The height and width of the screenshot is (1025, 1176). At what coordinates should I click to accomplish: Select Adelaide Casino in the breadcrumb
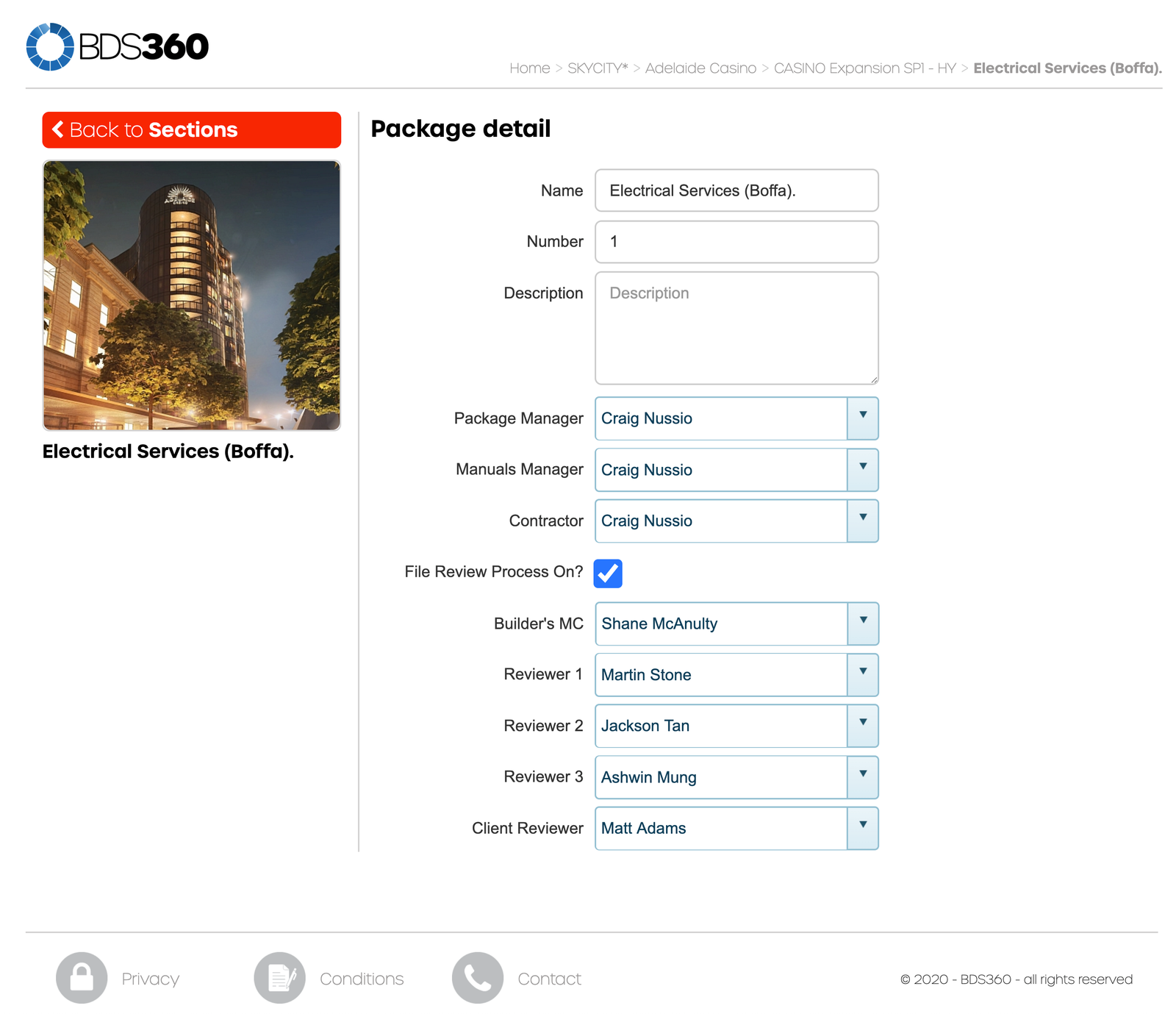(700, 68)
